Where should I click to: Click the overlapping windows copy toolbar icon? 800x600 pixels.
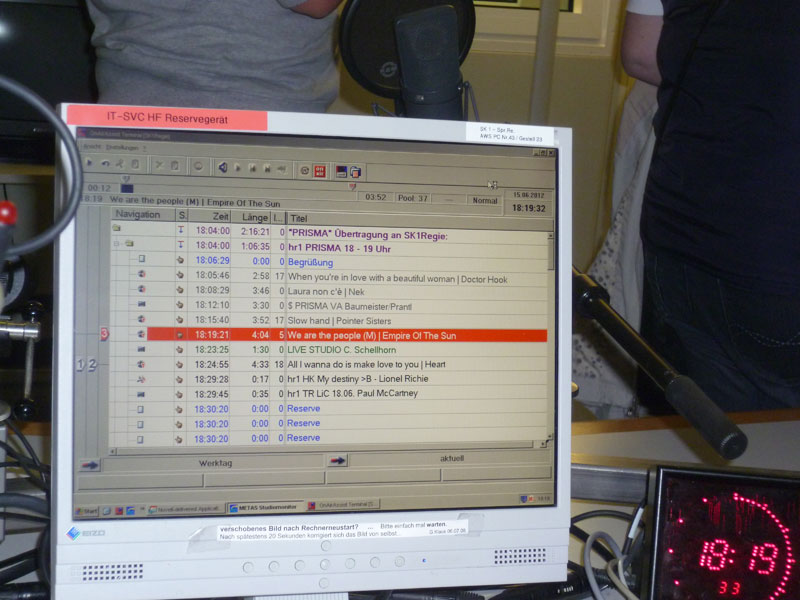coord(356,172)
